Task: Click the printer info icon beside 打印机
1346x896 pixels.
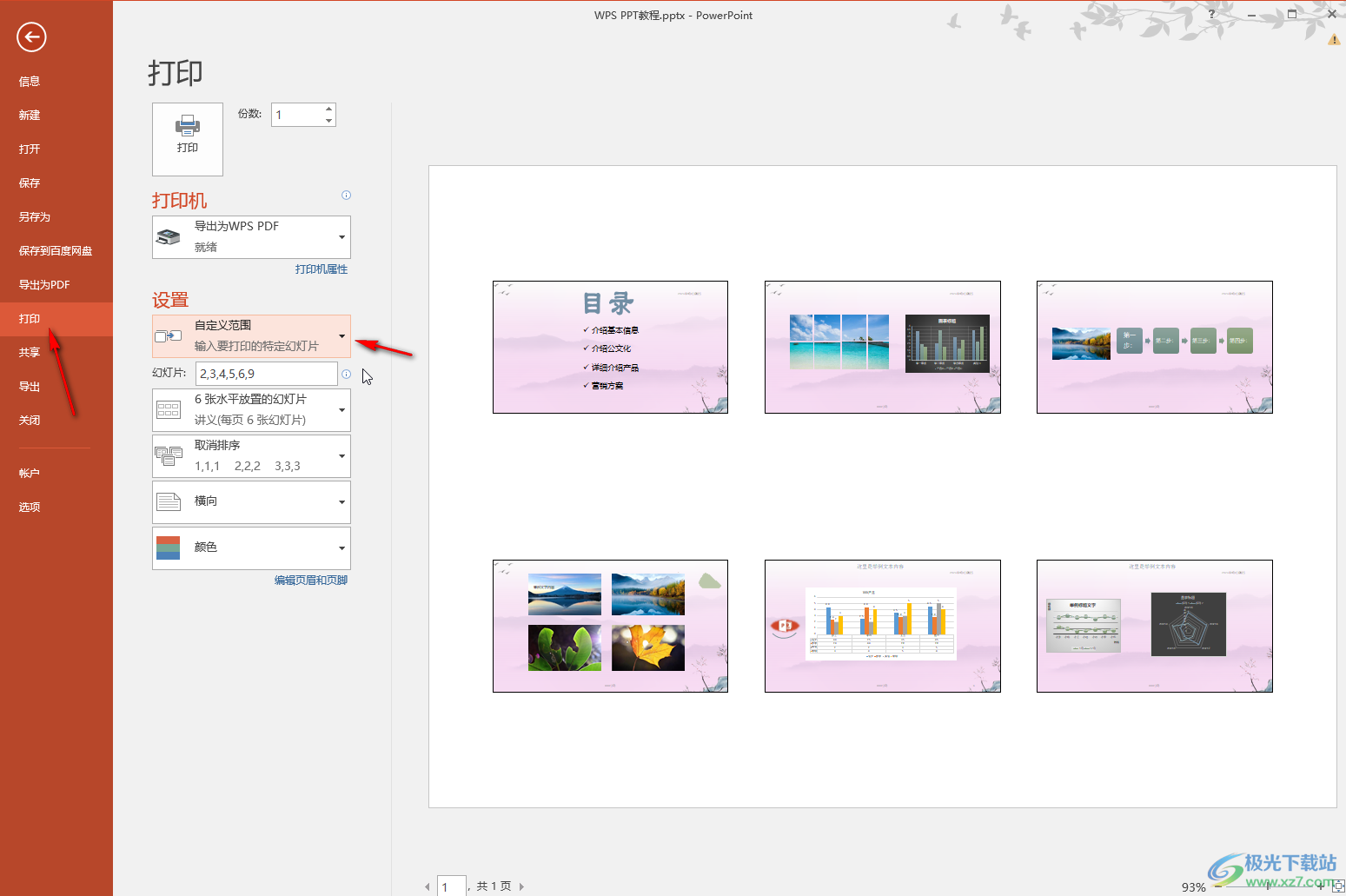Action: pyautogui.click(x=346, y=196)
